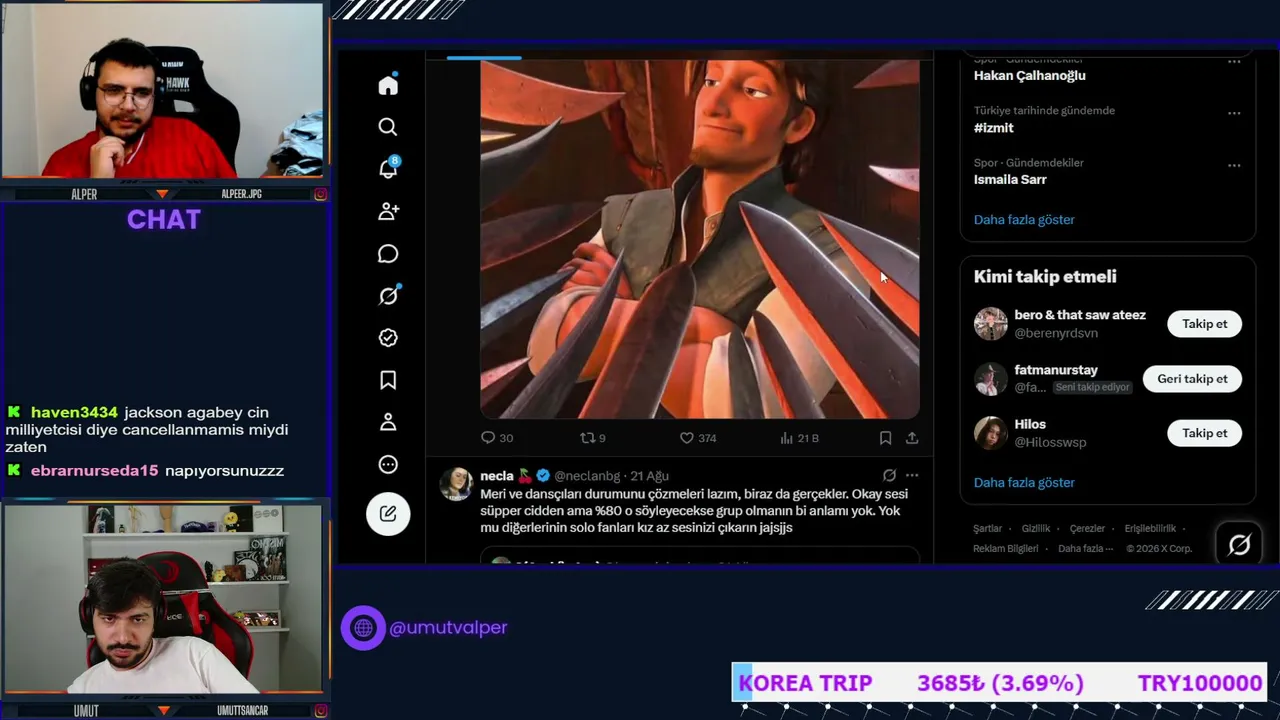The image size is (1280, 720).
Task: Open the floating Grok button at bottom right
Action: tap(1239, 544)
